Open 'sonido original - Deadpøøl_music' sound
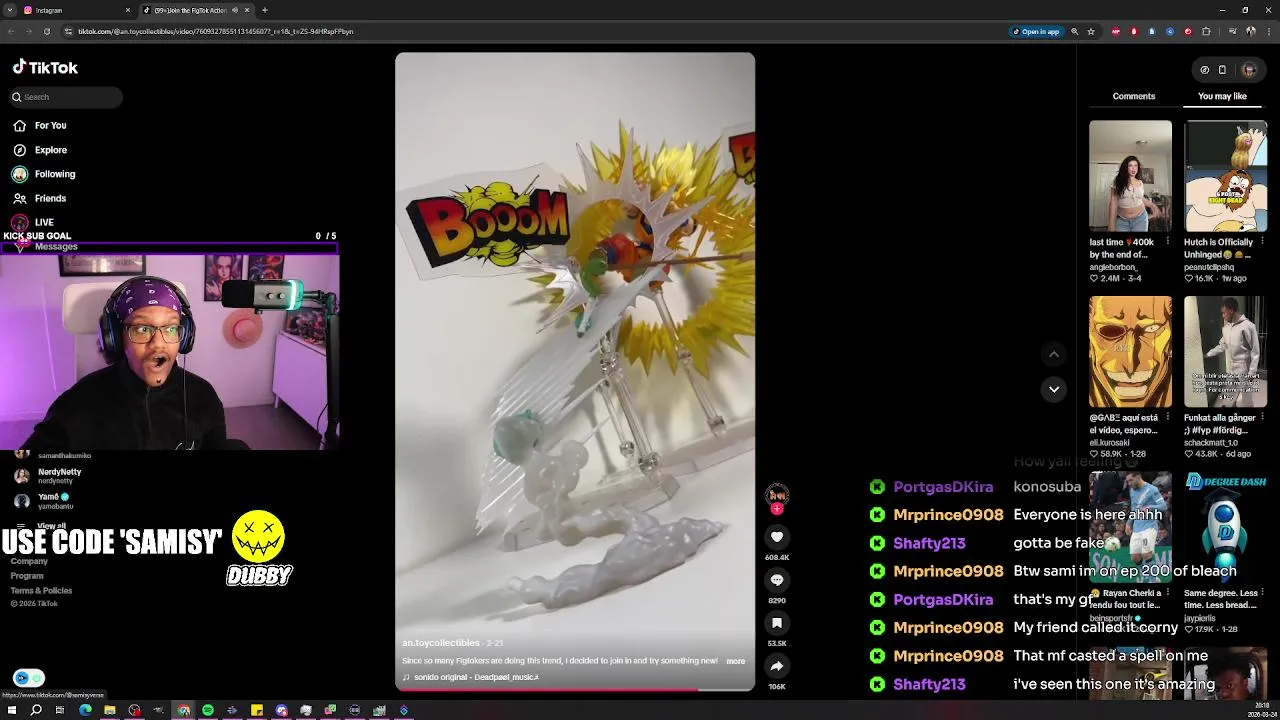This screenshot has width=1280, height=720. (470, 677)
